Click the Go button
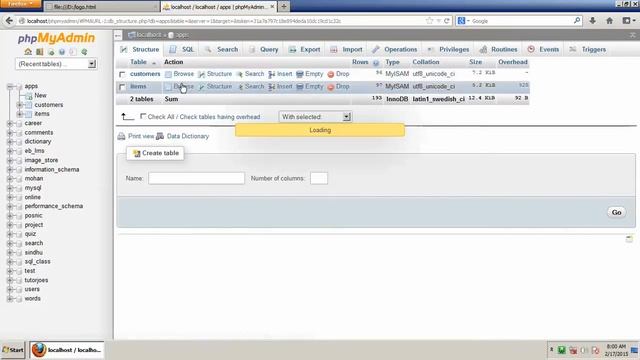 pos(616,212)
